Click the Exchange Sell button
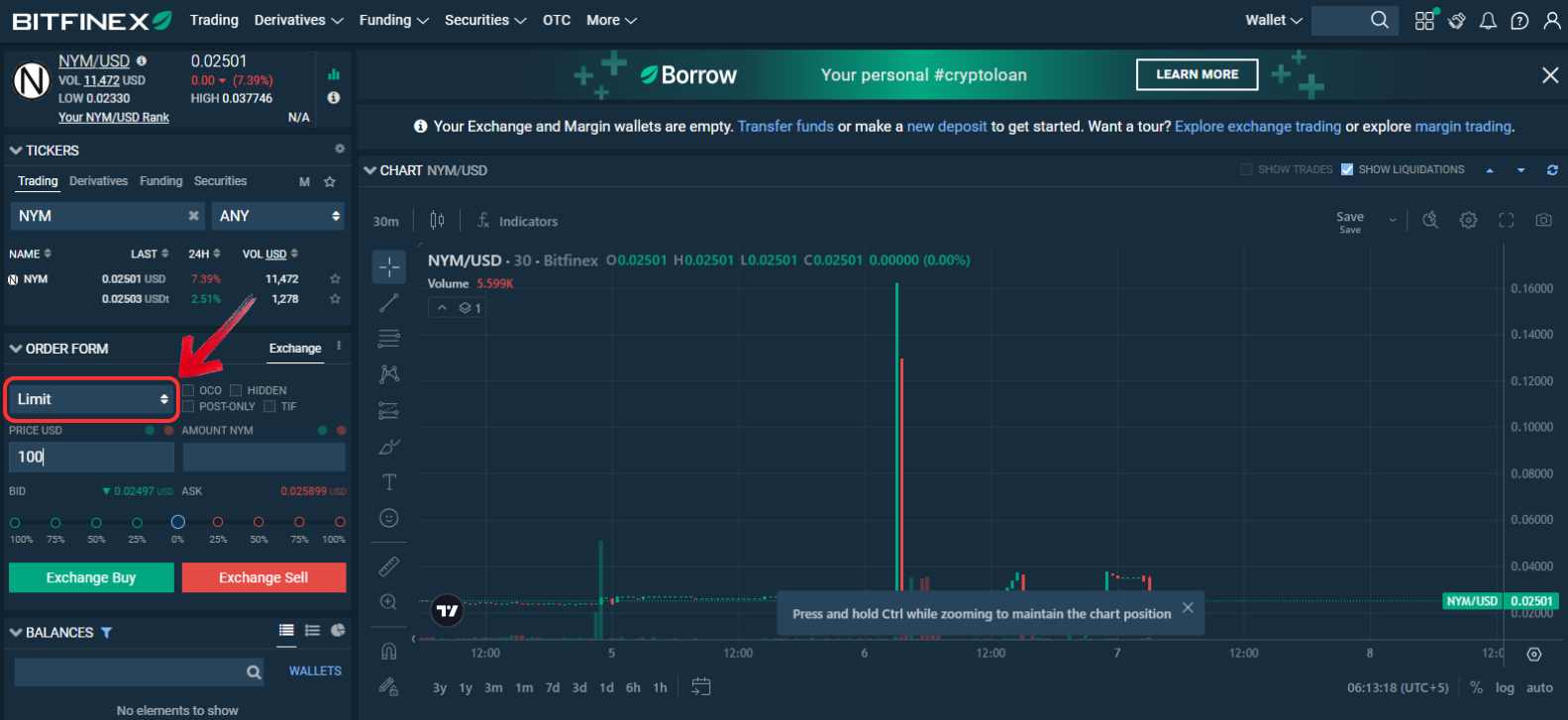Viewport: 1568px width, 720px height. [x=263, y=577]
